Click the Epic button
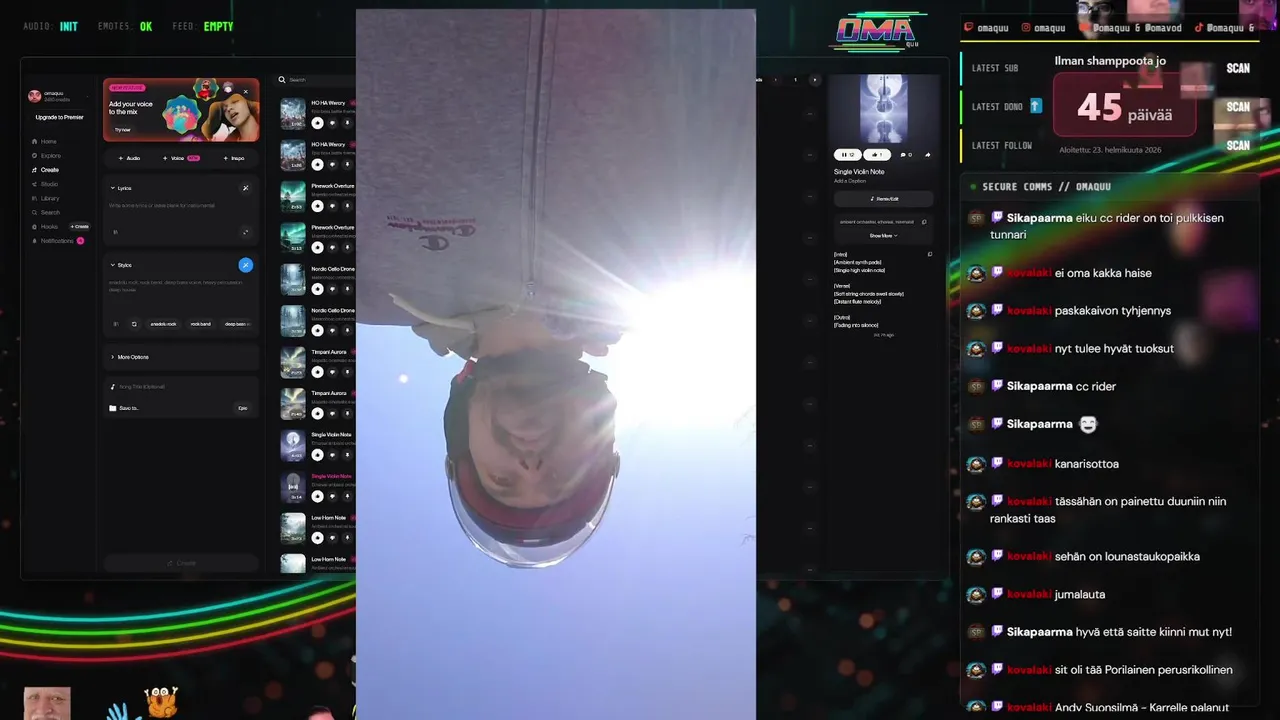1280x720 pixels. [x=242, y=408]
